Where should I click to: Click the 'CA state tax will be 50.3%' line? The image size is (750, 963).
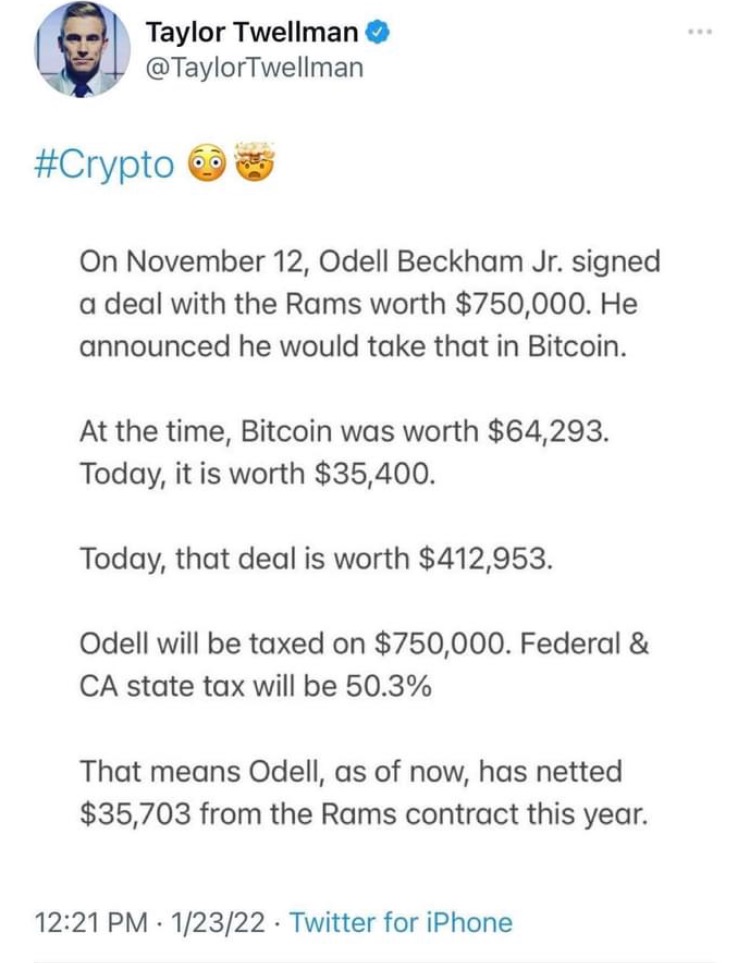point(255,686)
